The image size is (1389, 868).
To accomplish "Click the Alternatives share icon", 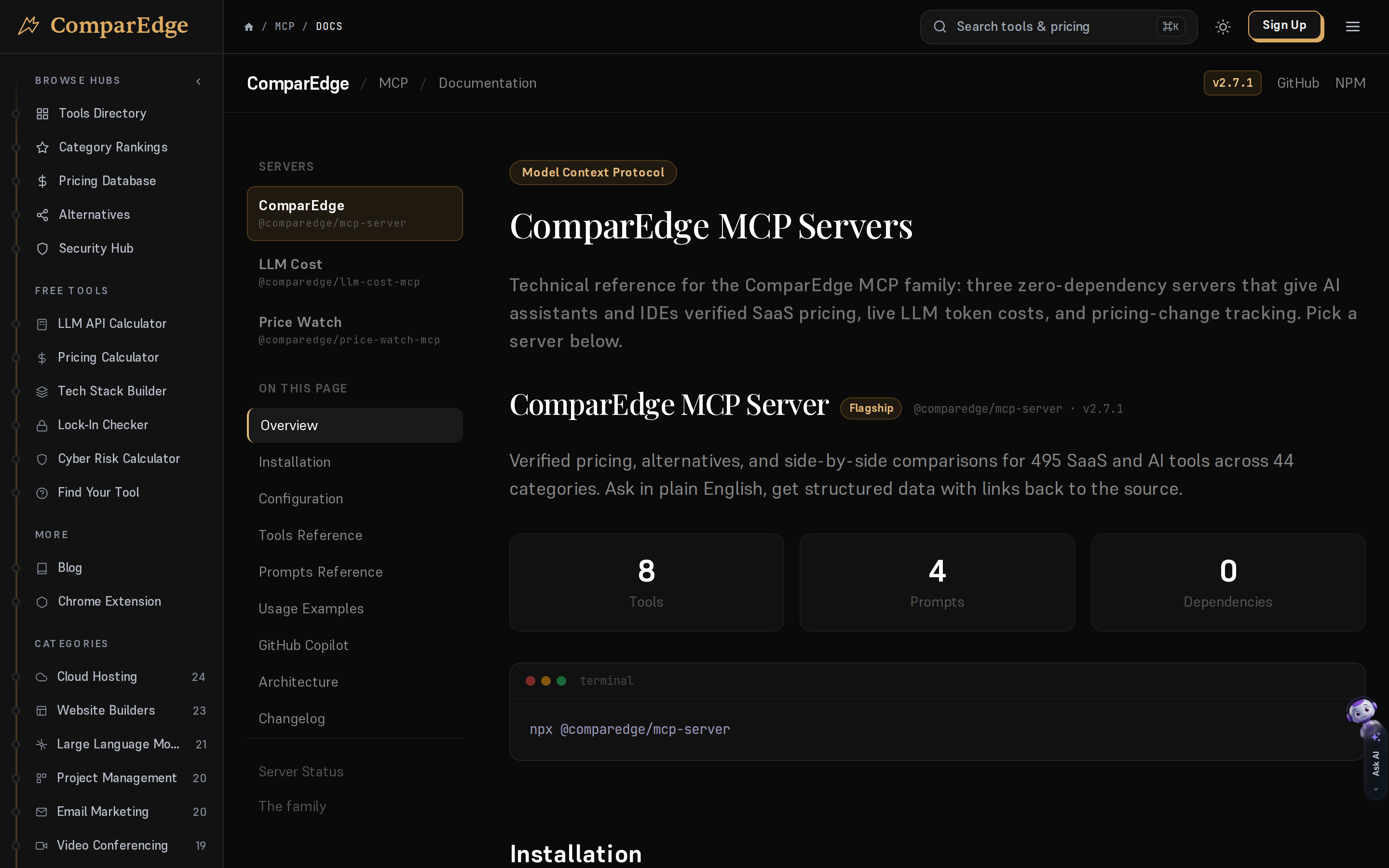I will click(42, 215).
